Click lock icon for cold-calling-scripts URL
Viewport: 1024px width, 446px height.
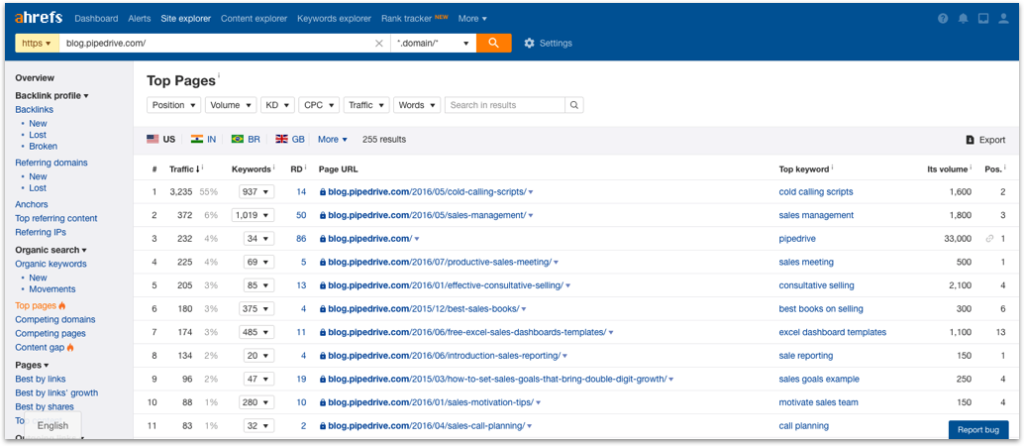point(323,192)
